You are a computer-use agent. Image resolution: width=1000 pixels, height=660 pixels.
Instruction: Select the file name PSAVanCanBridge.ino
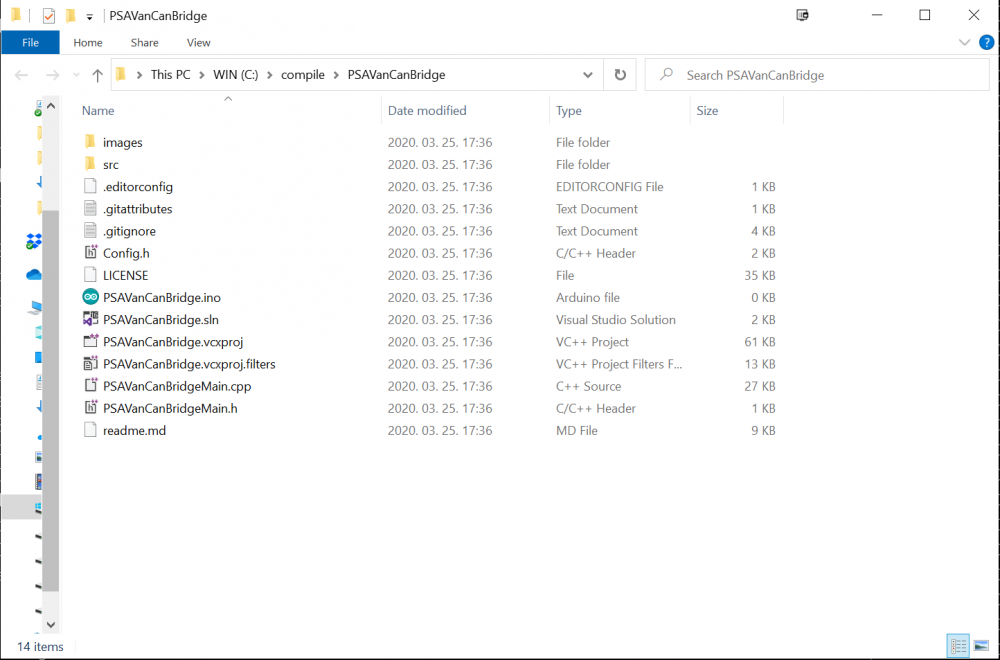point(162,298)
